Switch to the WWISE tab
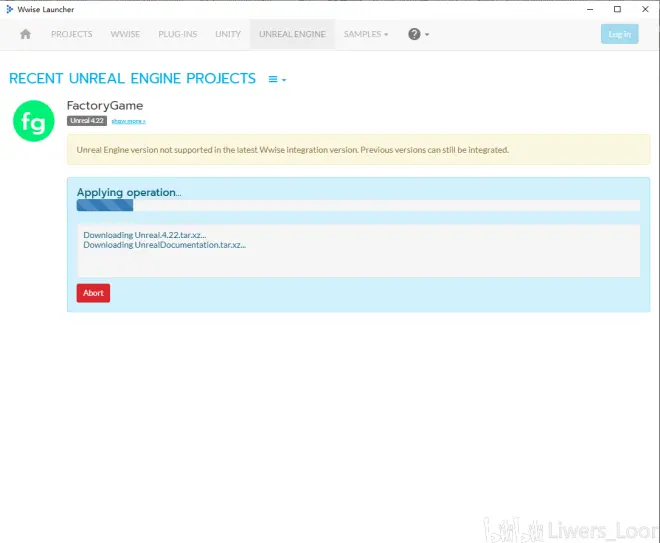 (x=125, y=34)
